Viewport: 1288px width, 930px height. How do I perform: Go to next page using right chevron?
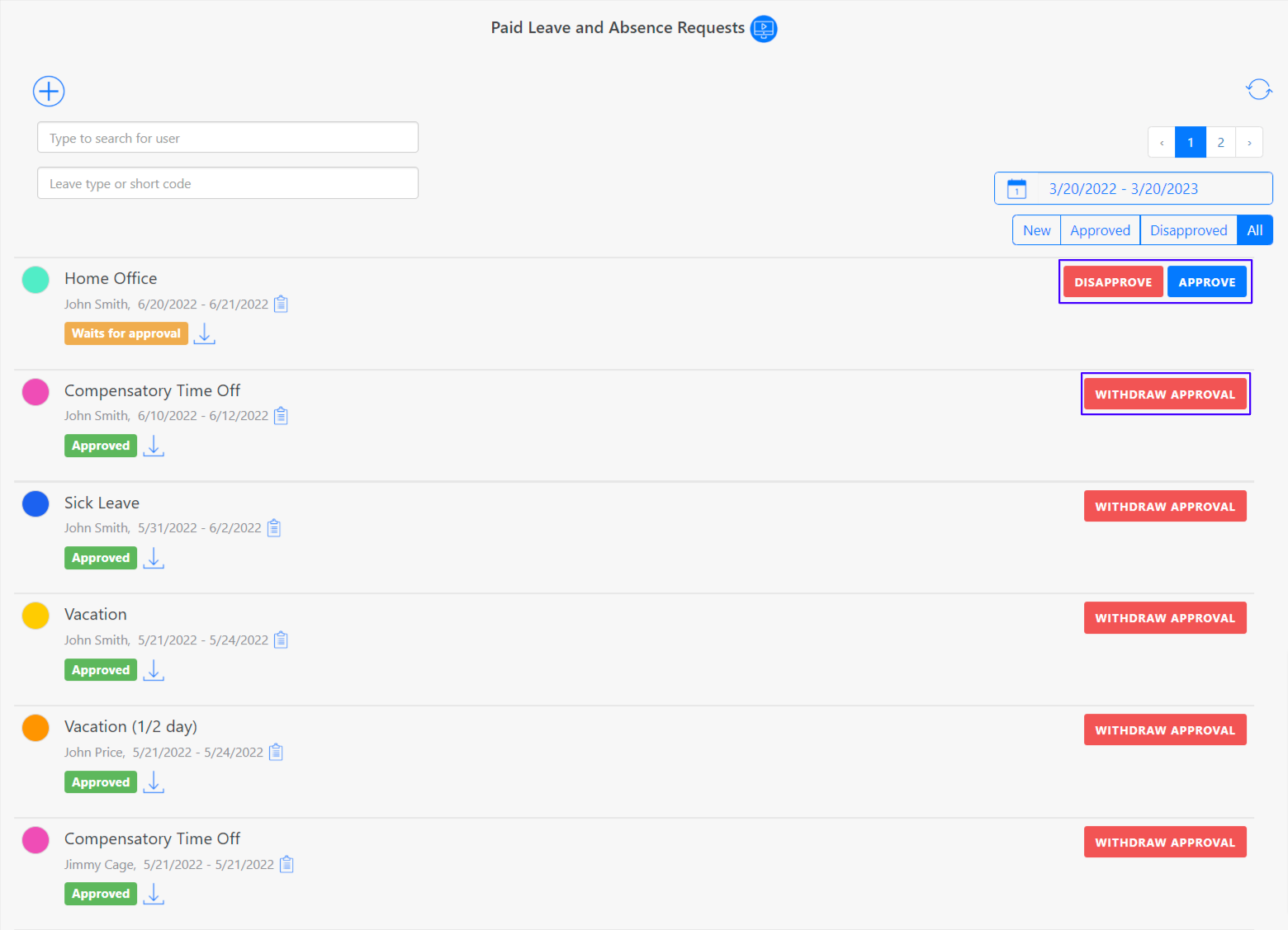(1249, 143)
